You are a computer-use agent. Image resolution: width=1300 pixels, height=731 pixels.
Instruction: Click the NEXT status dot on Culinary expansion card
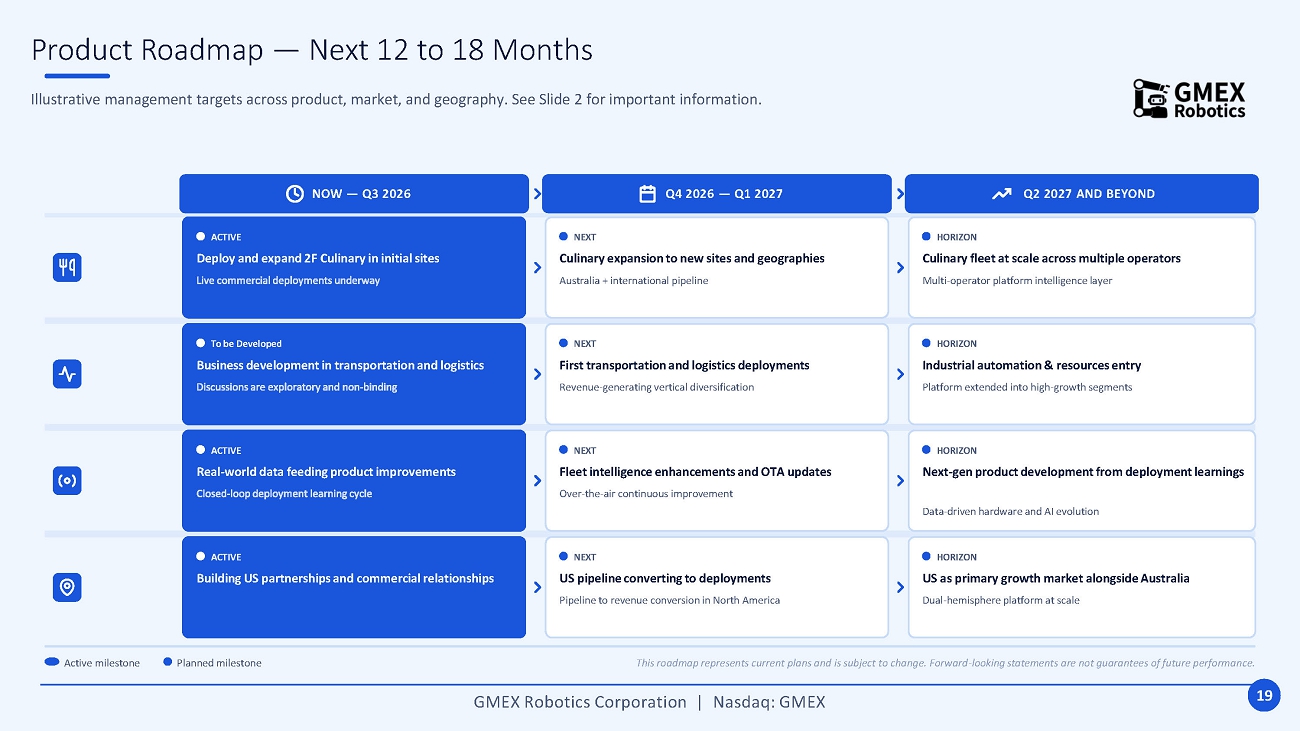[x=564, y=237]
